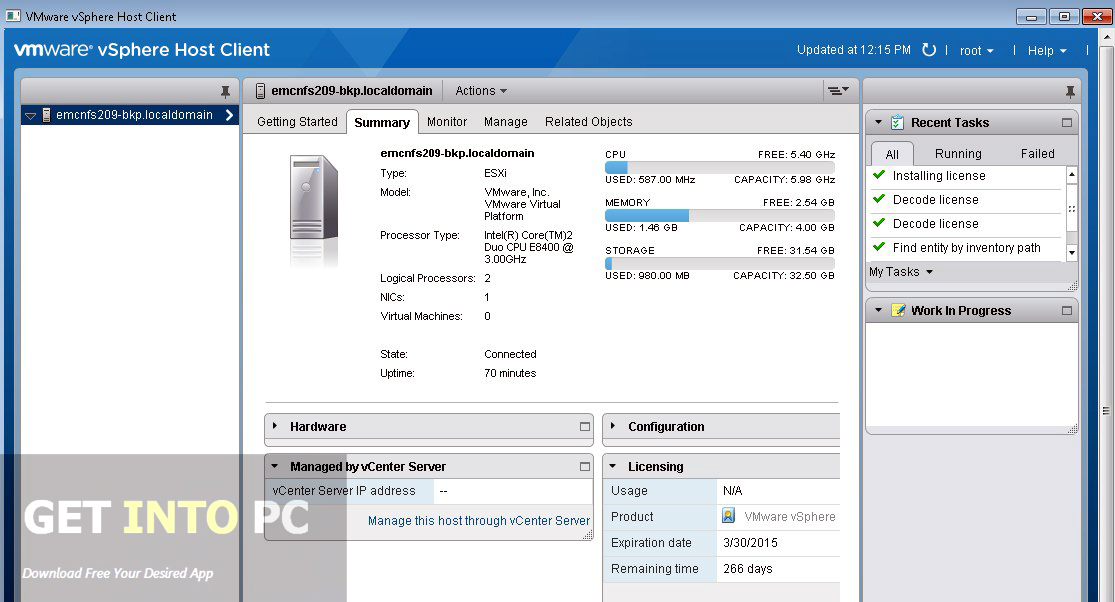
Task: Select emcnfs209-bkp.localdomain in the navigator
Action: [134, 115]
